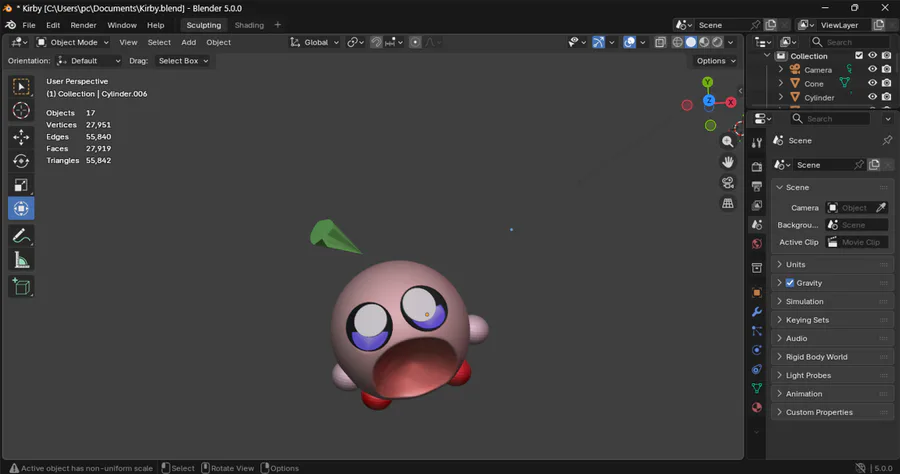Screen dimensions: 900x474
Task: Select the Annotate tool
Action: click(21, 236)
